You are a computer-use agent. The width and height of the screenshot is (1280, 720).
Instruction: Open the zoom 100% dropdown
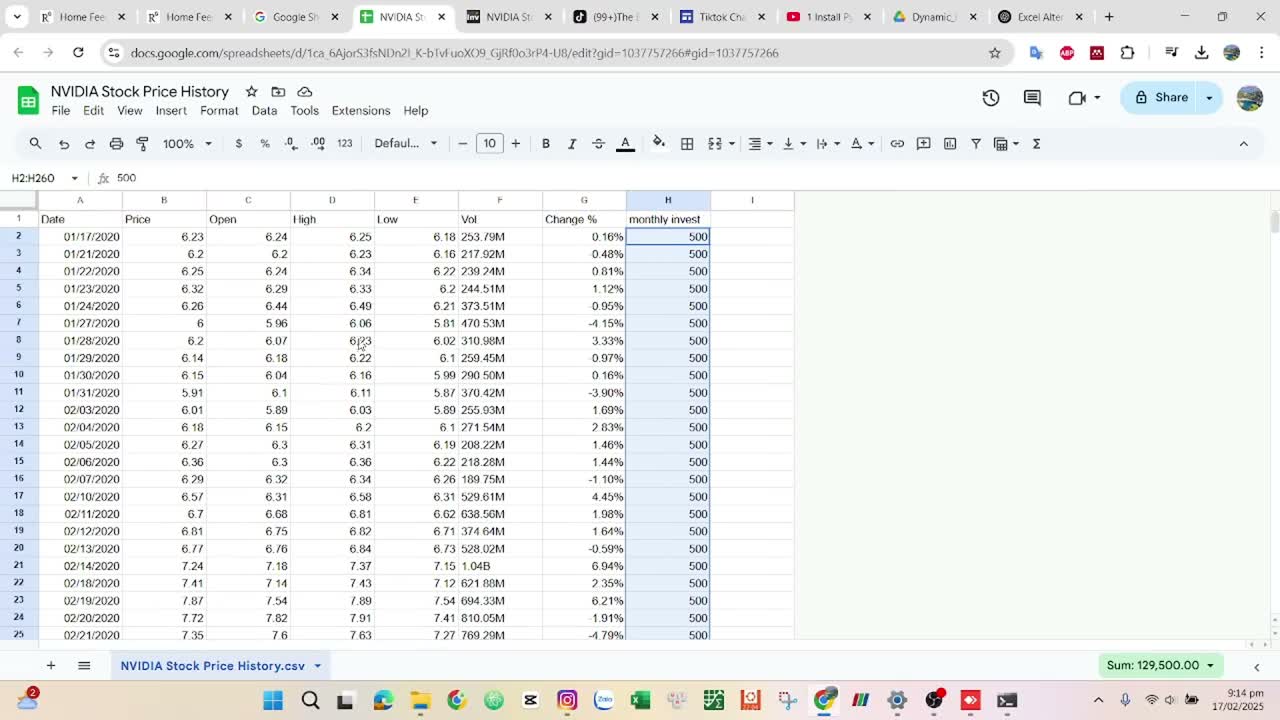(187, 144)
